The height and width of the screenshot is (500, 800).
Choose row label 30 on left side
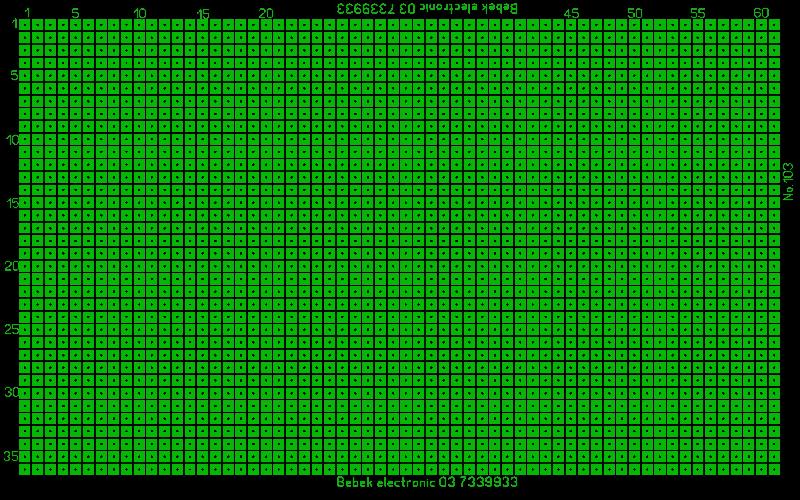(11, 392)
